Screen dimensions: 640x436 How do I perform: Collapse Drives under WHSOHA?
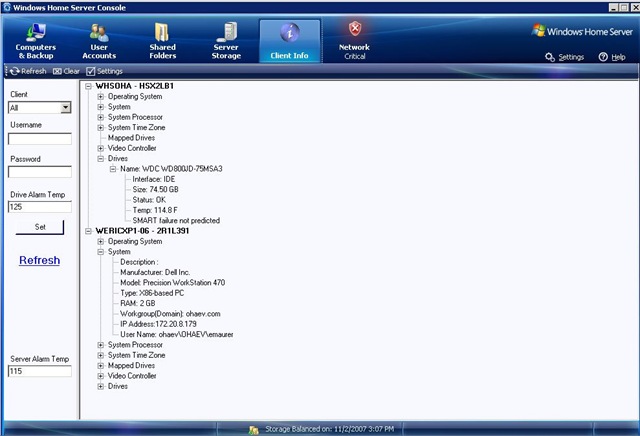point(100,159)
